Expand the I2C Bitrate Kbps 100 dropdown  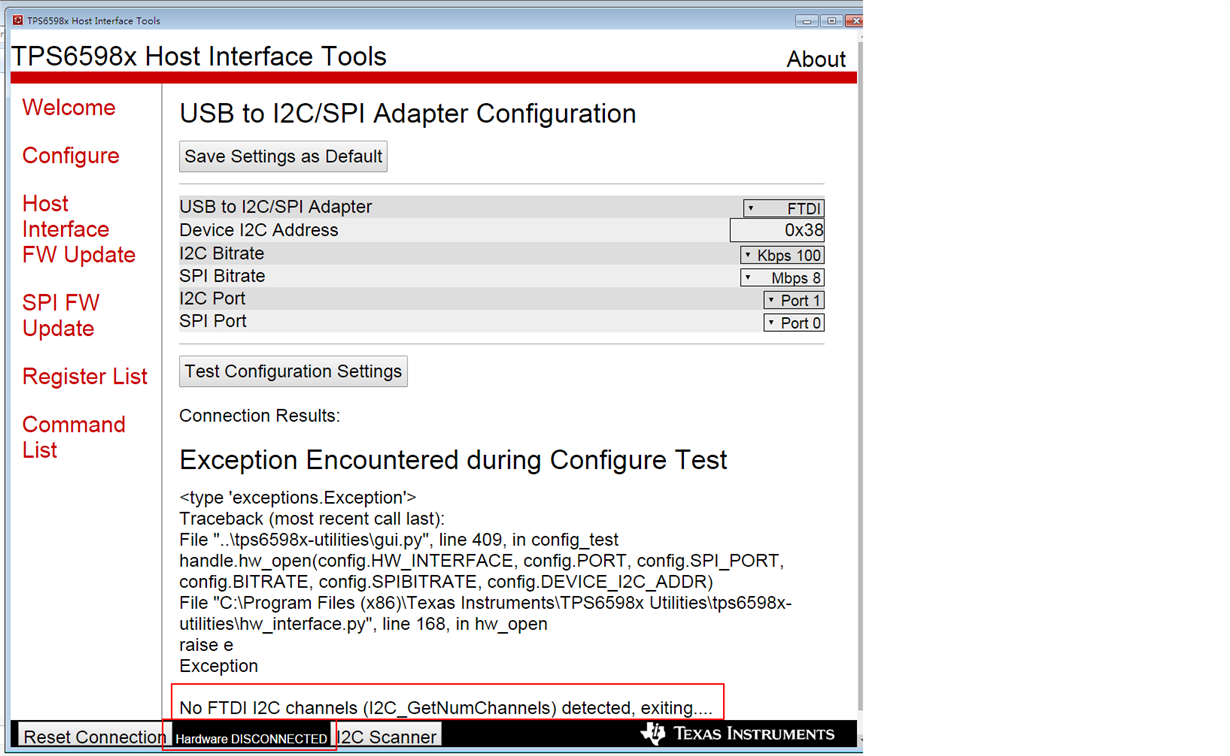782,255
